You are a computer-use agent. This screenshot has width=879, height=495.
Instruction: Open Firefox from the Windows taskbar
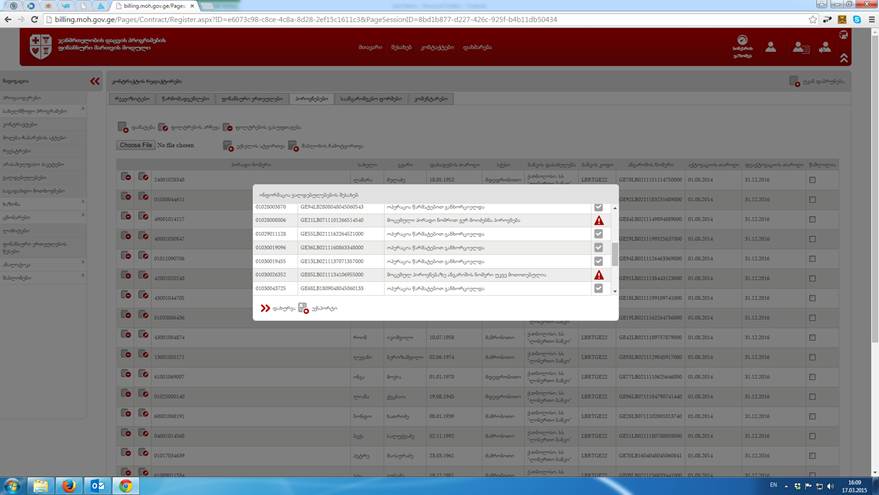tap(68, 485)
